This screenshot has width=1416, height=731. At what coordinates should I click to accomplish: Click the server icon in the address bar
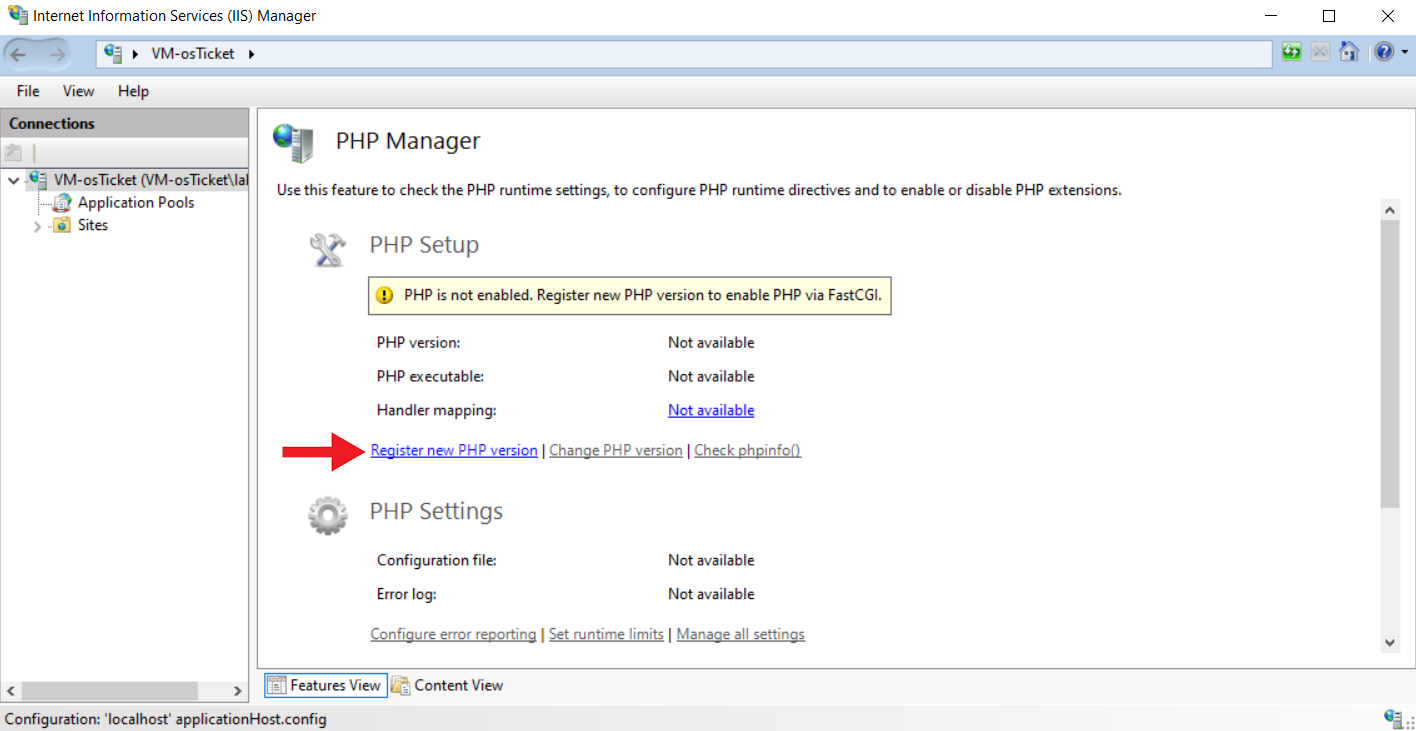click(113, 53)
